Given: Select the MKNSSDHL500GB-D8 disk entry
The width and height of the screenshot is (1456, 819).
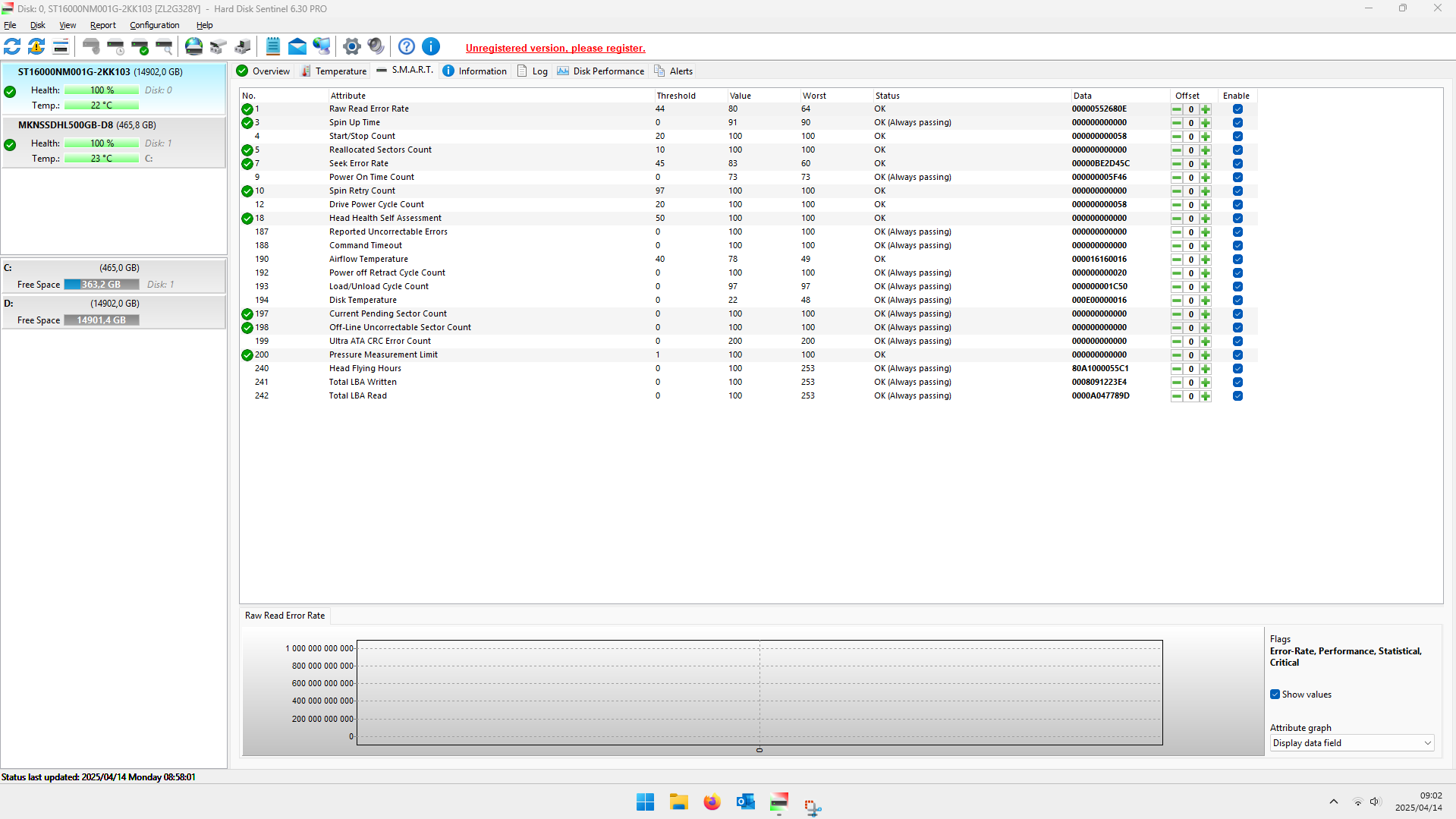Looking at the screenshot, I should 114,142.
